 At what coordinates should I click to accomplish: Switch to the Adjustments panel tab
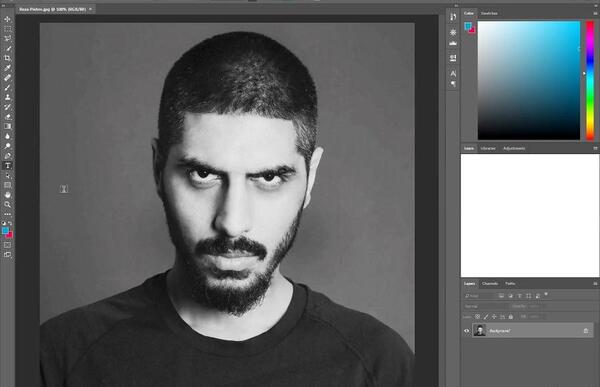point(514,149)
